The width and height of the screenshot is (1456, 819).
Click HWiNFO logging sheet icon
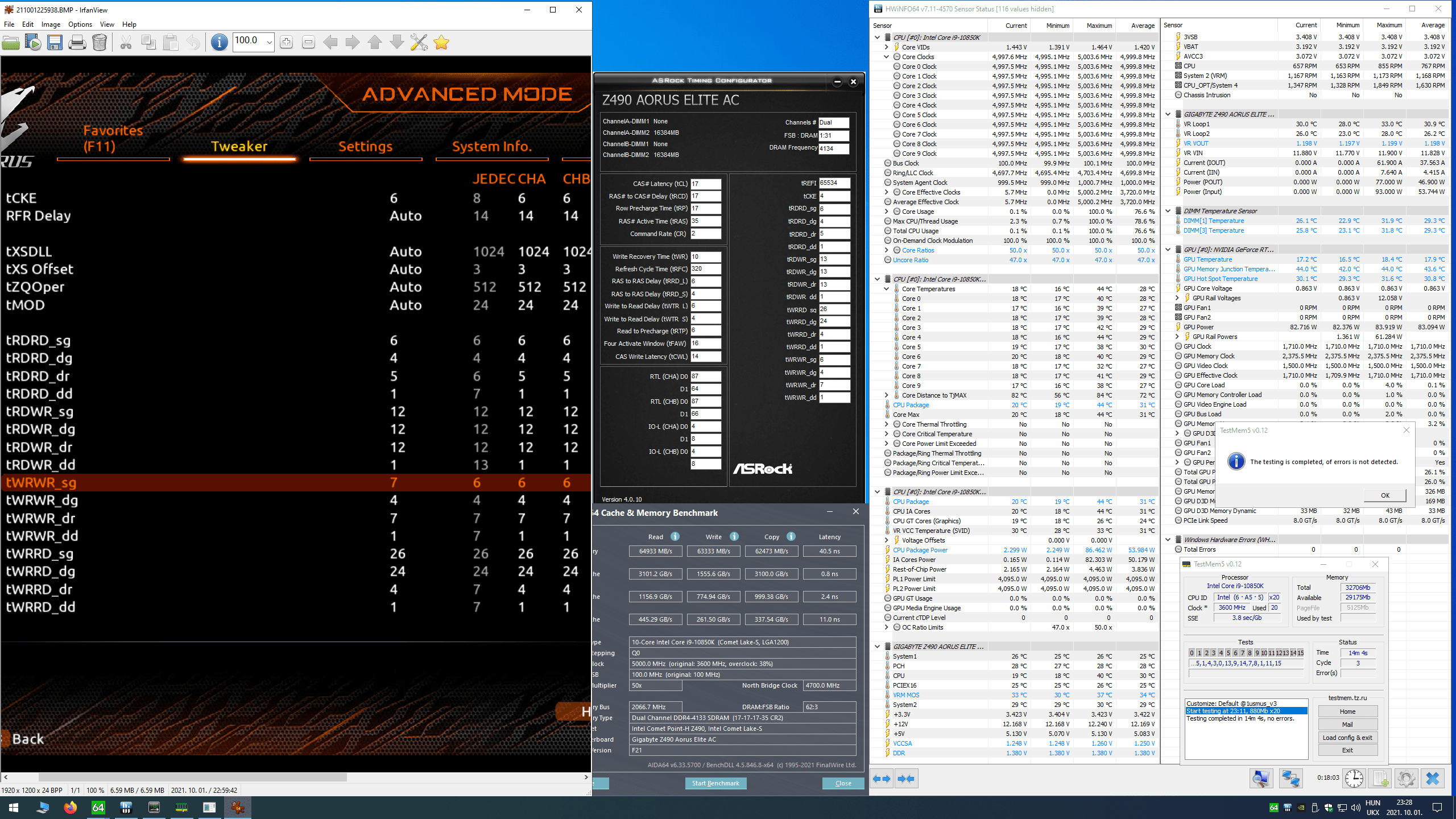[x=1380, y=779]
